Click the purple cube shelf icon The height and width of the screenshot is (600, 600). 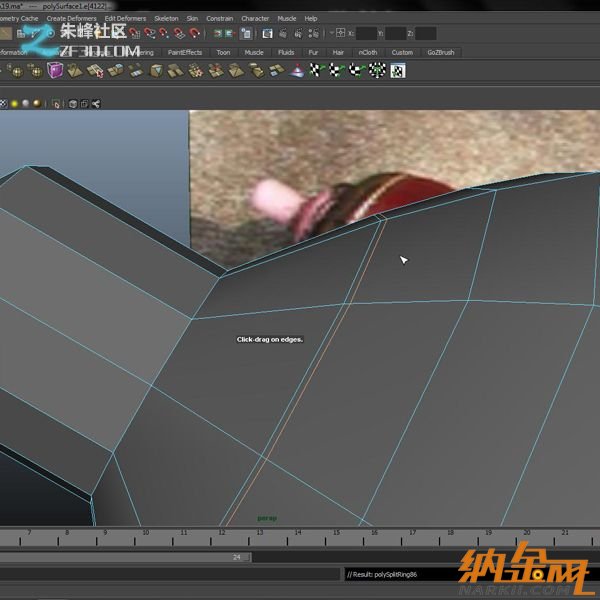pos(56,70)
